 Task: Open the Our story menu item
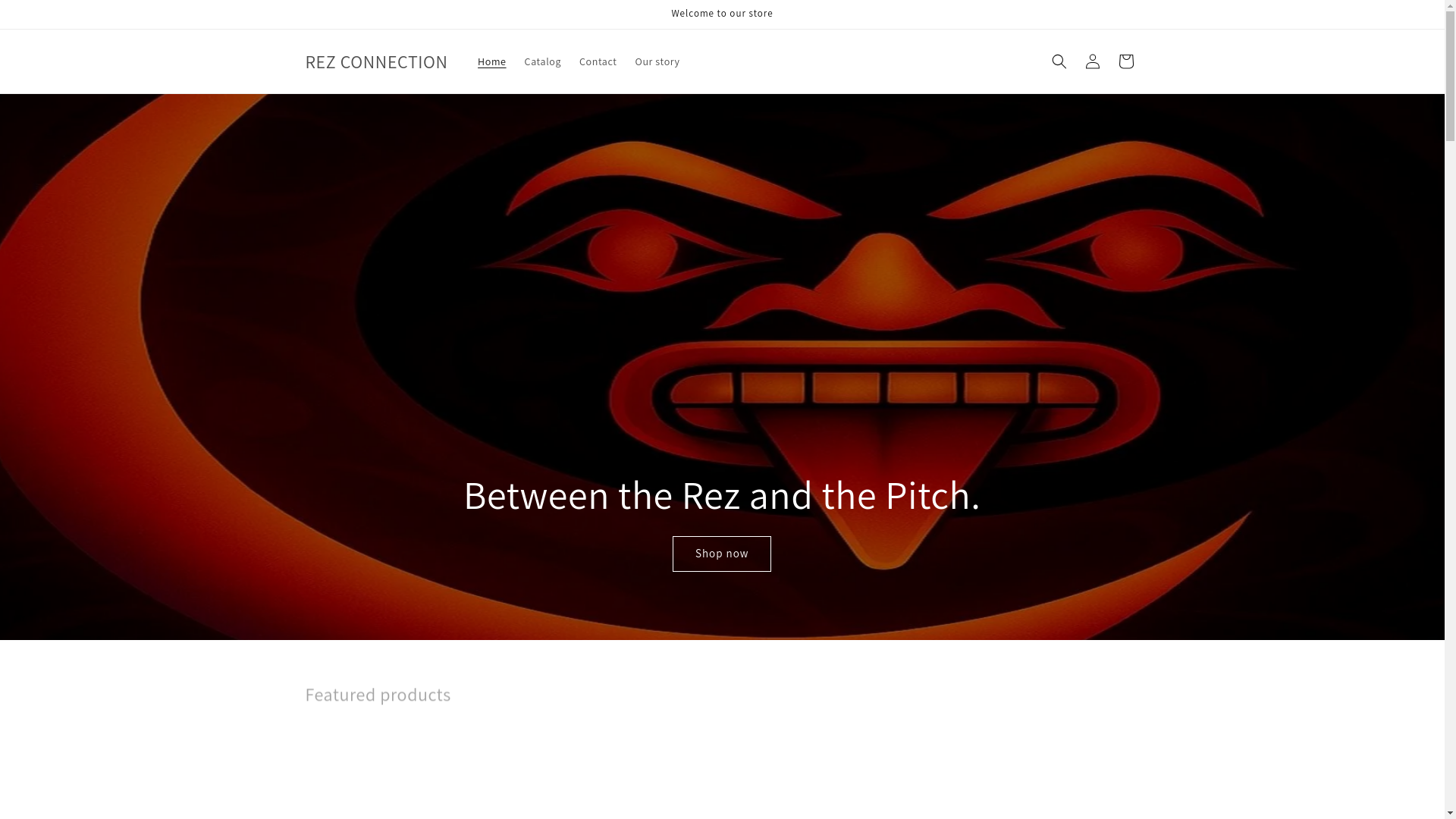pyautogui.click(x=657, y=61)
